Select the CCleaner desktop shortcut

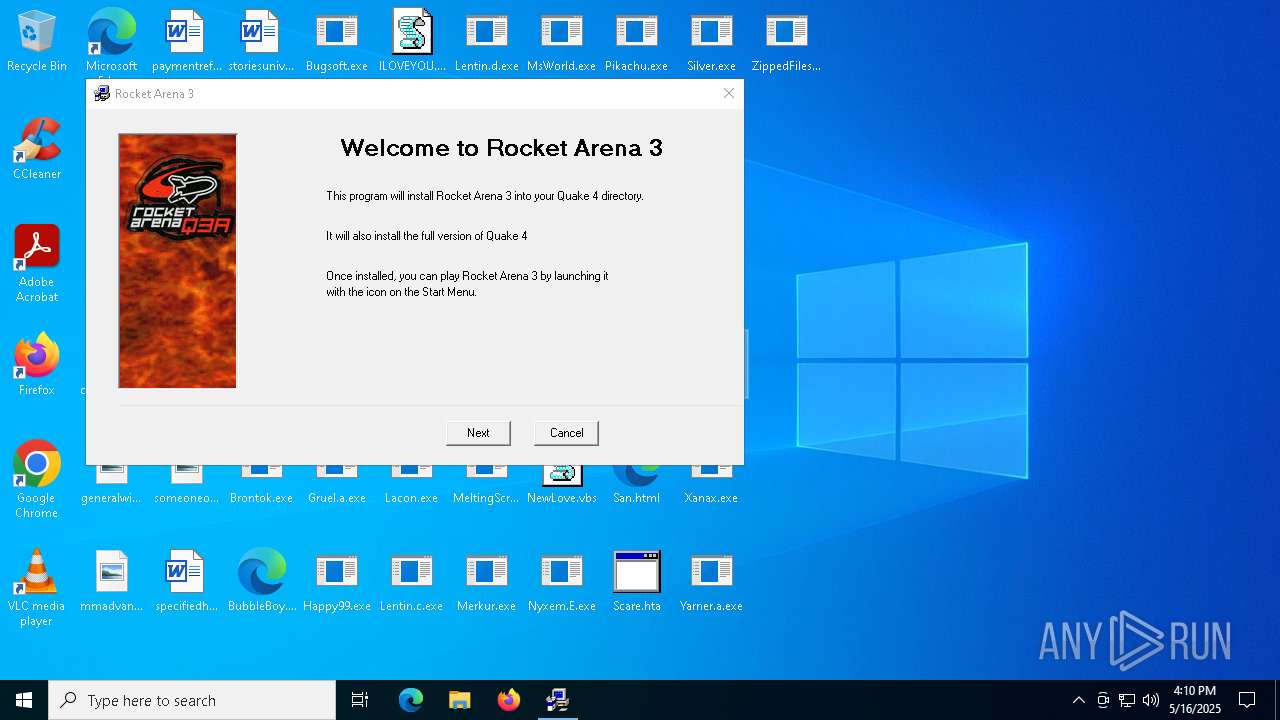coord(37,150)
